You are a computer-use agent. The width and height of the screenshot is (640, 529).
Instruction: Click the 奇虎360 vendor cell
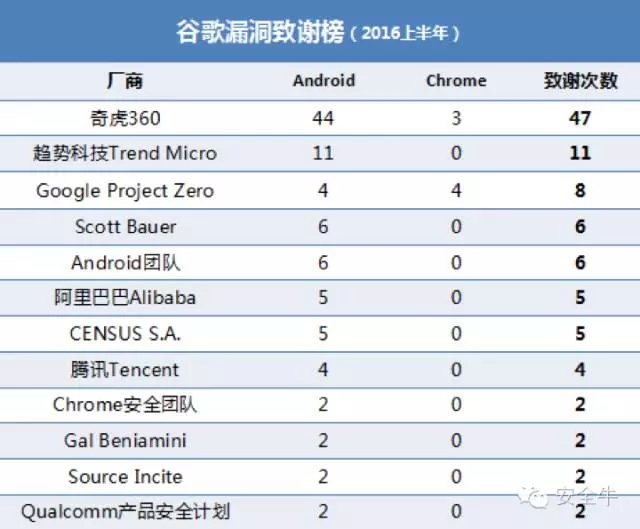point(125,118)
